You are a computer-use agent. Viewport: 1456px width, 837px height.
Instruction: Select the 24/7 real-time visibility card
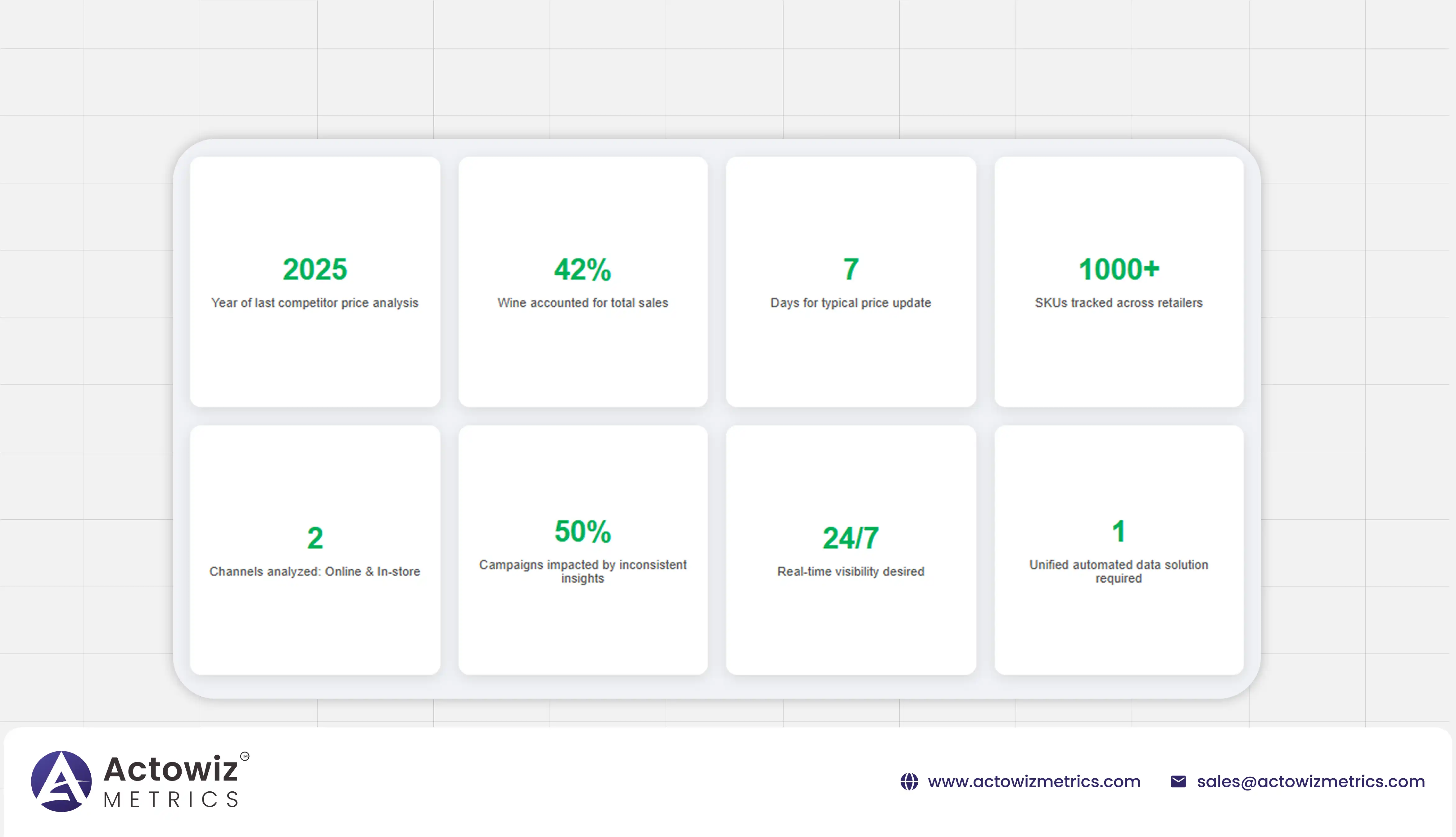click(851, 550)
